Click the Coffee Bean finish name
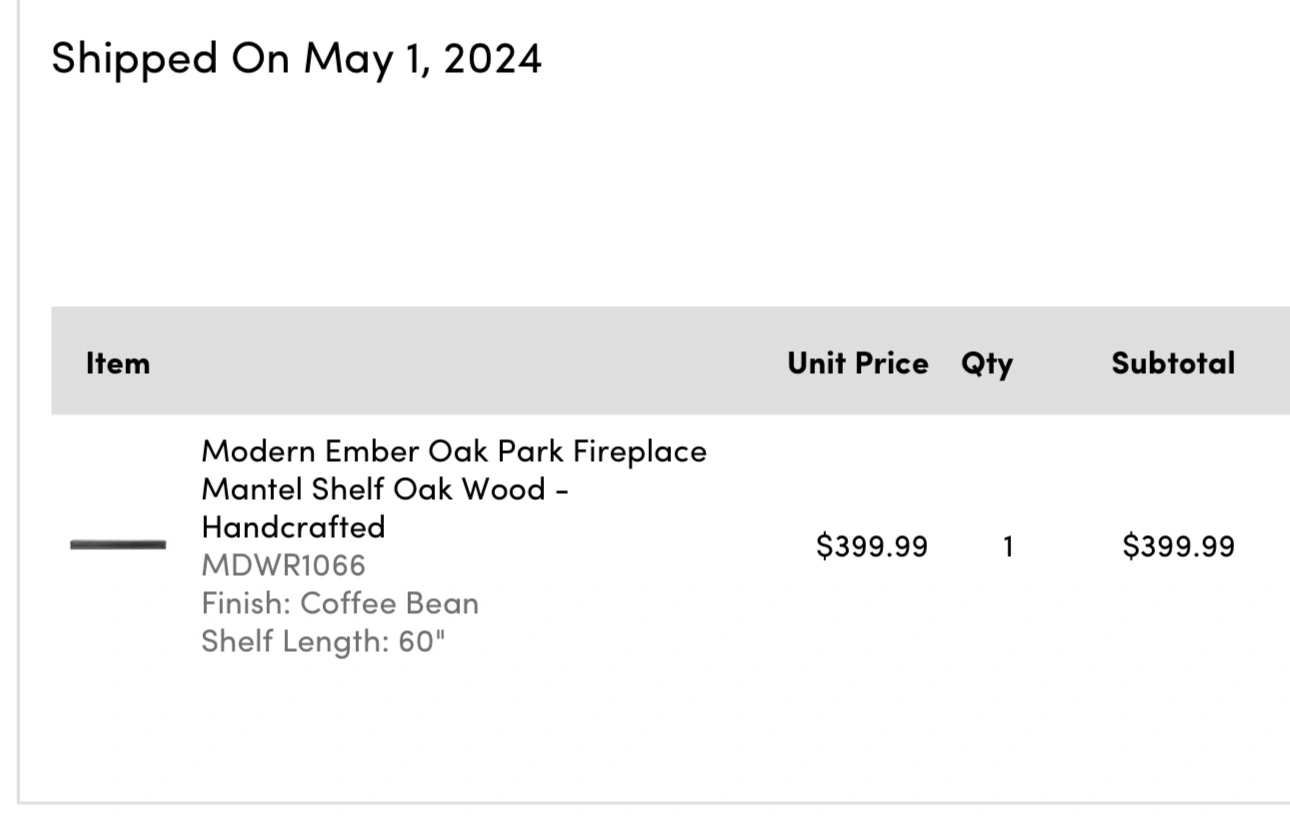Image resolution: width=1290 pixels, height=823 pixels. pos(390,604)
